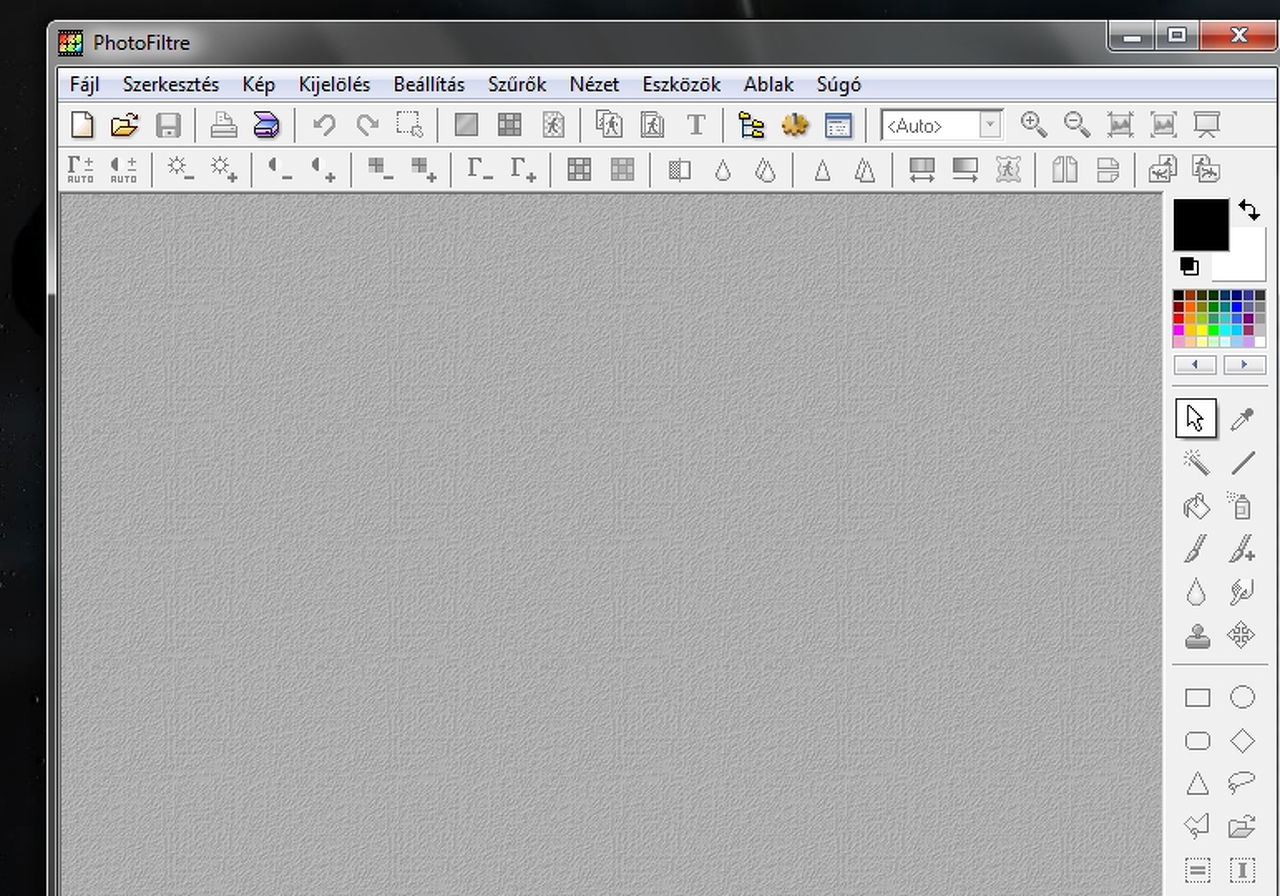Select the Magic Wand tool
This screenshot has height=896, width=1280.
1196,462
